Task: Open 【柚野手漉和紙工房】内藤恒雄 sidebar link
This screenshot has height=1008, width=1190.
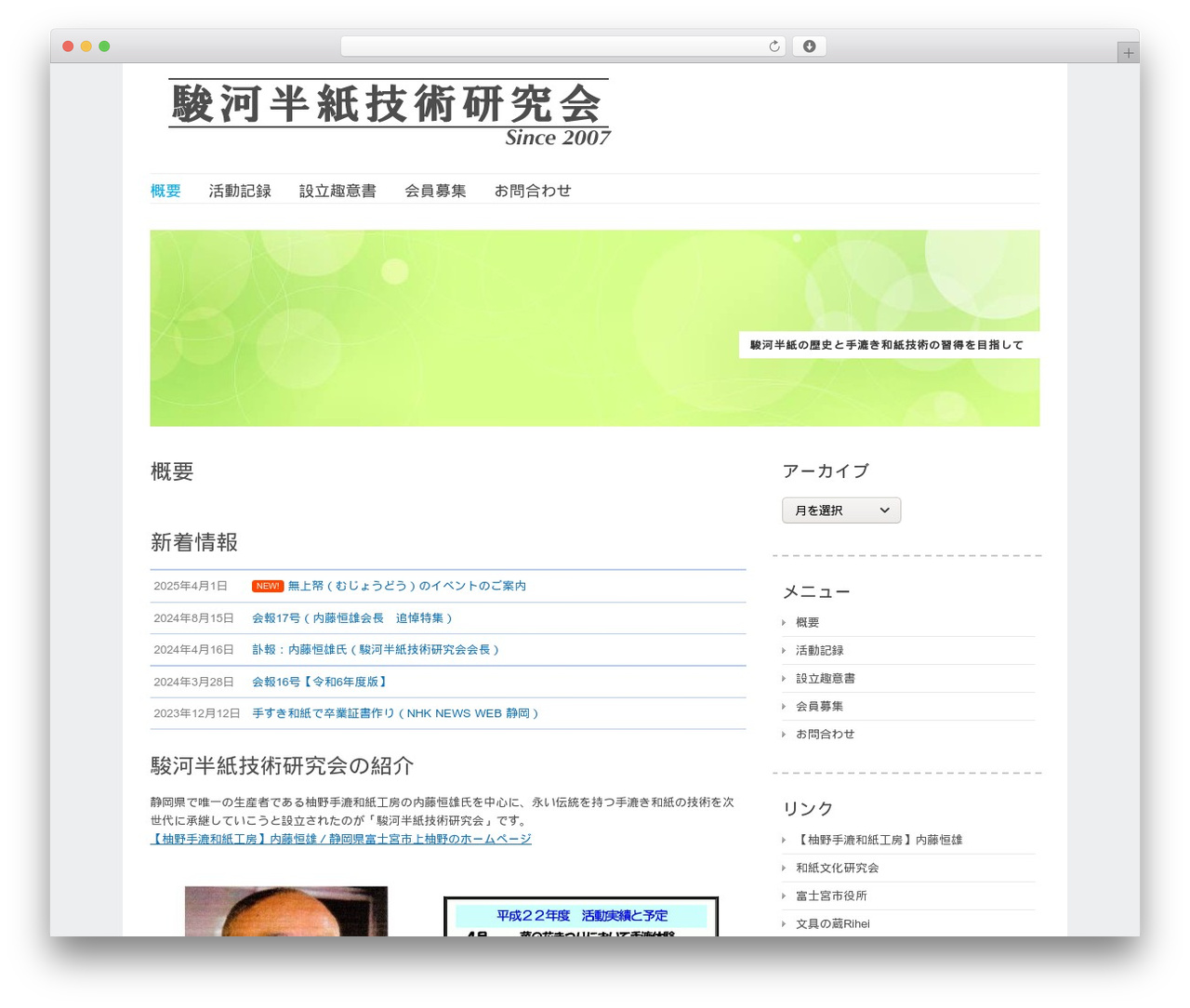Action: 879,840
